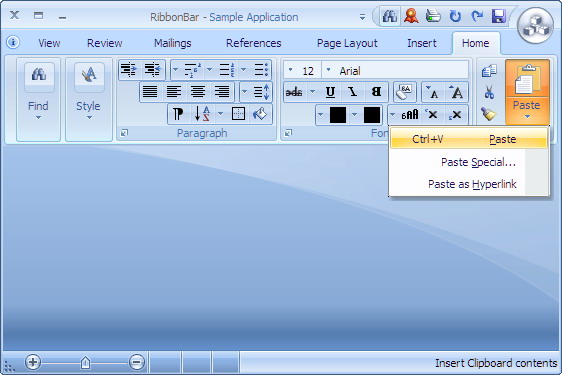The width and height of the screenshot is (562, 375).
Task: Click the printer icon in the quick access toolbar
Action: coord(433,16)
